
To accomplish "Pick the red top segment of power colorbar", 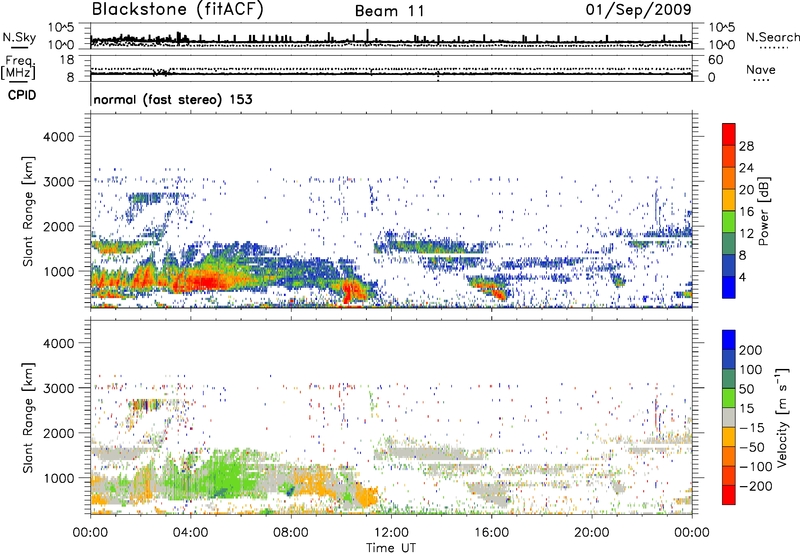I will [729, 134].
